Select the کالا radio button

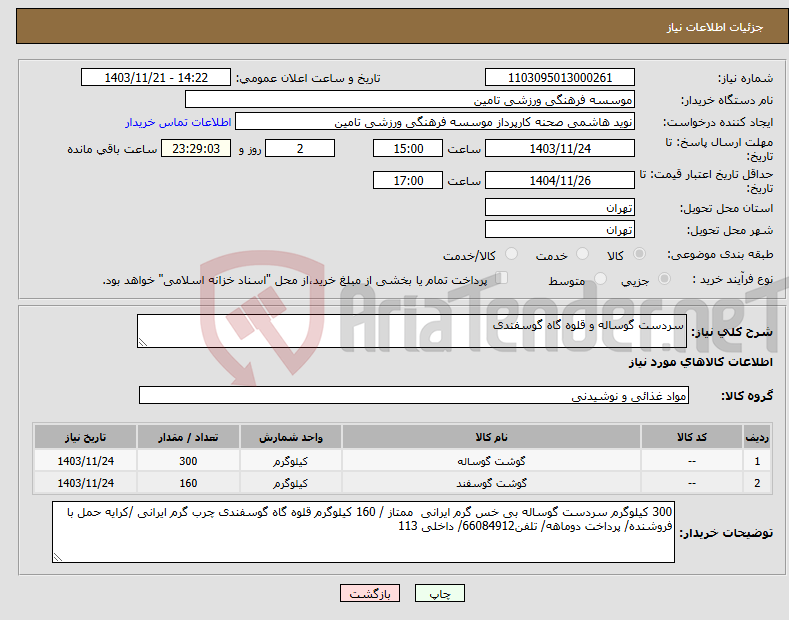640,254
